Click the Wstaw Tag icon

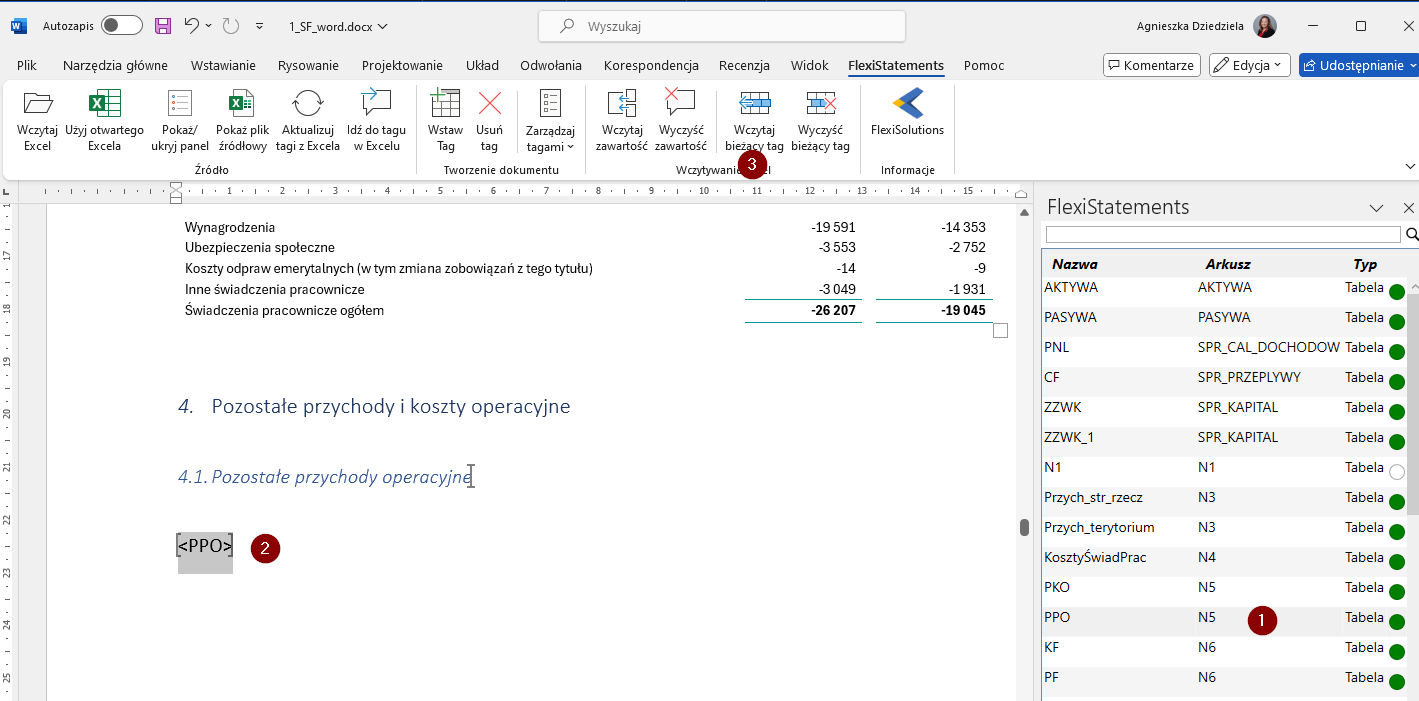point(445,105)
